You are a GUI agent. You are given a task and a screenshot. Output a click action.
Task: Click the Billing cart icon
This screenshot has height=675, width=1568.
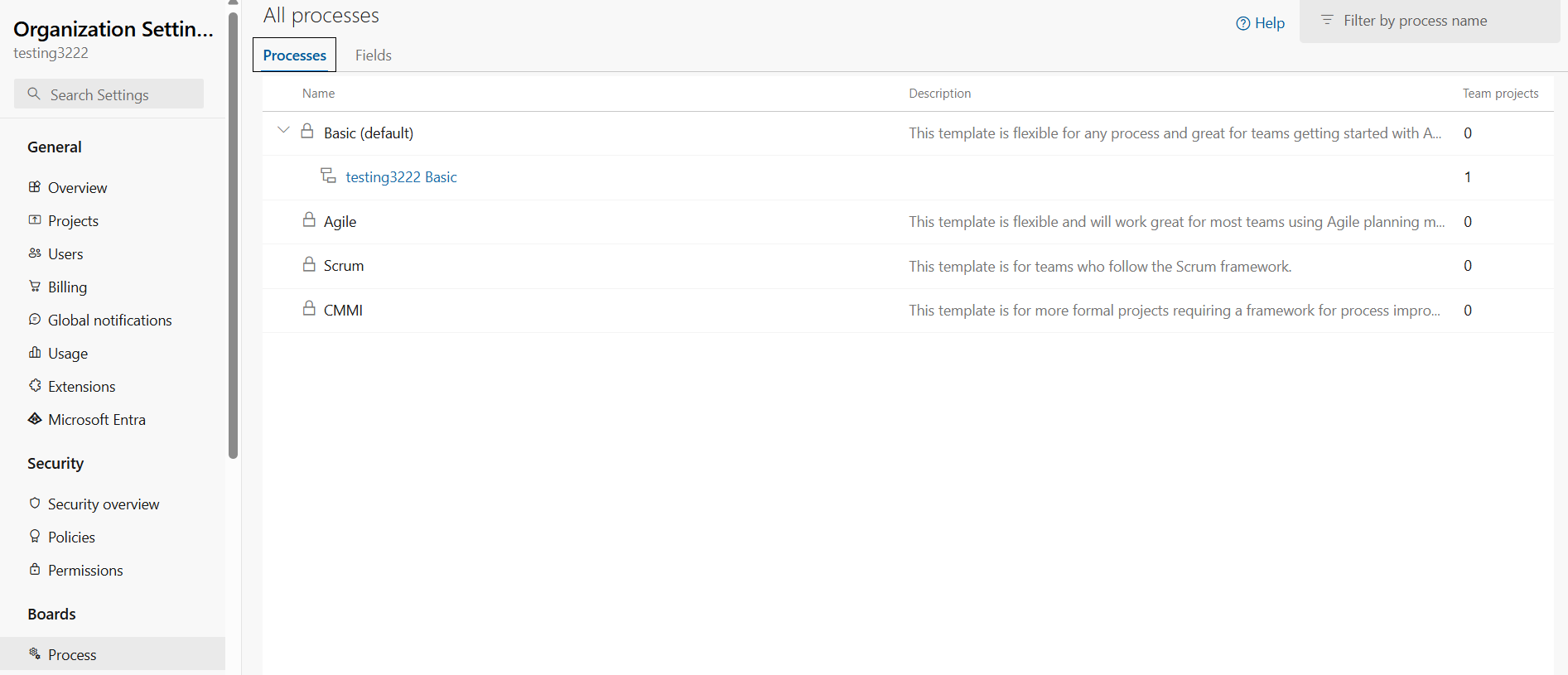[x=35, y=287]
